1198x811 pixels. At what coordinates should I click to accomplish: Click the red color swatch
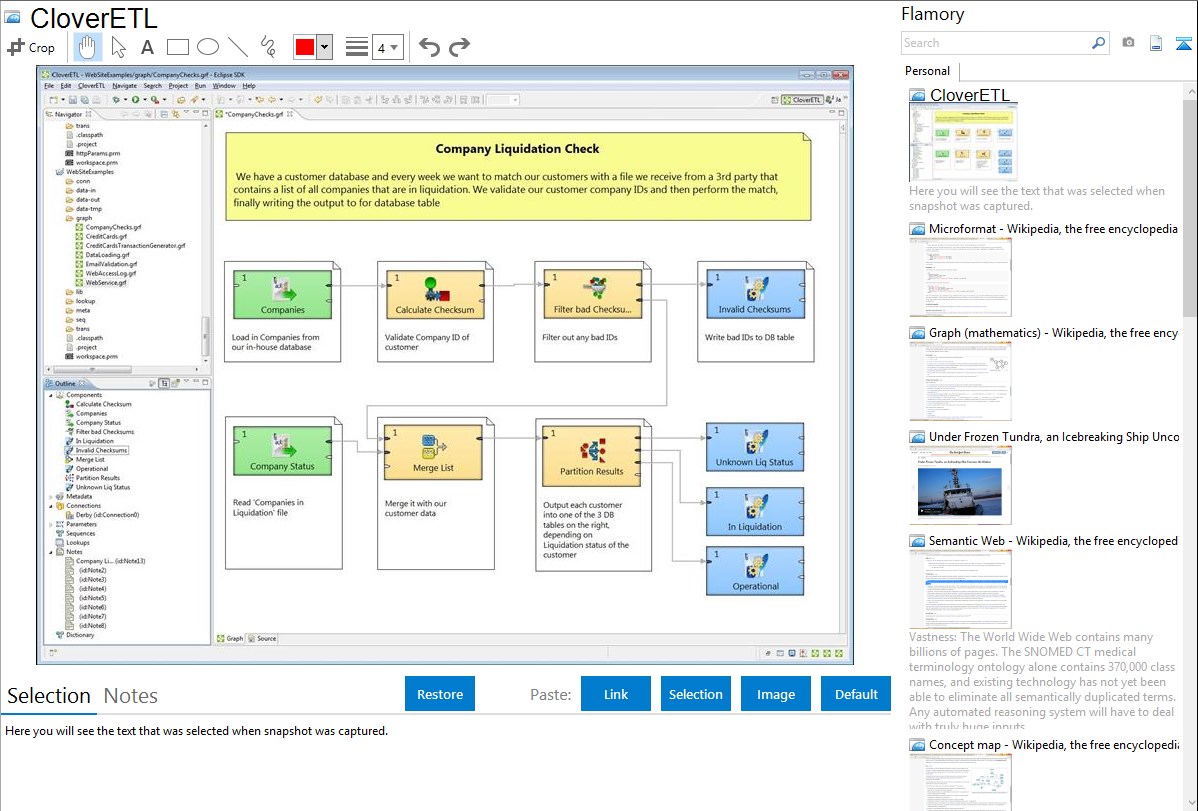point(305,47)
